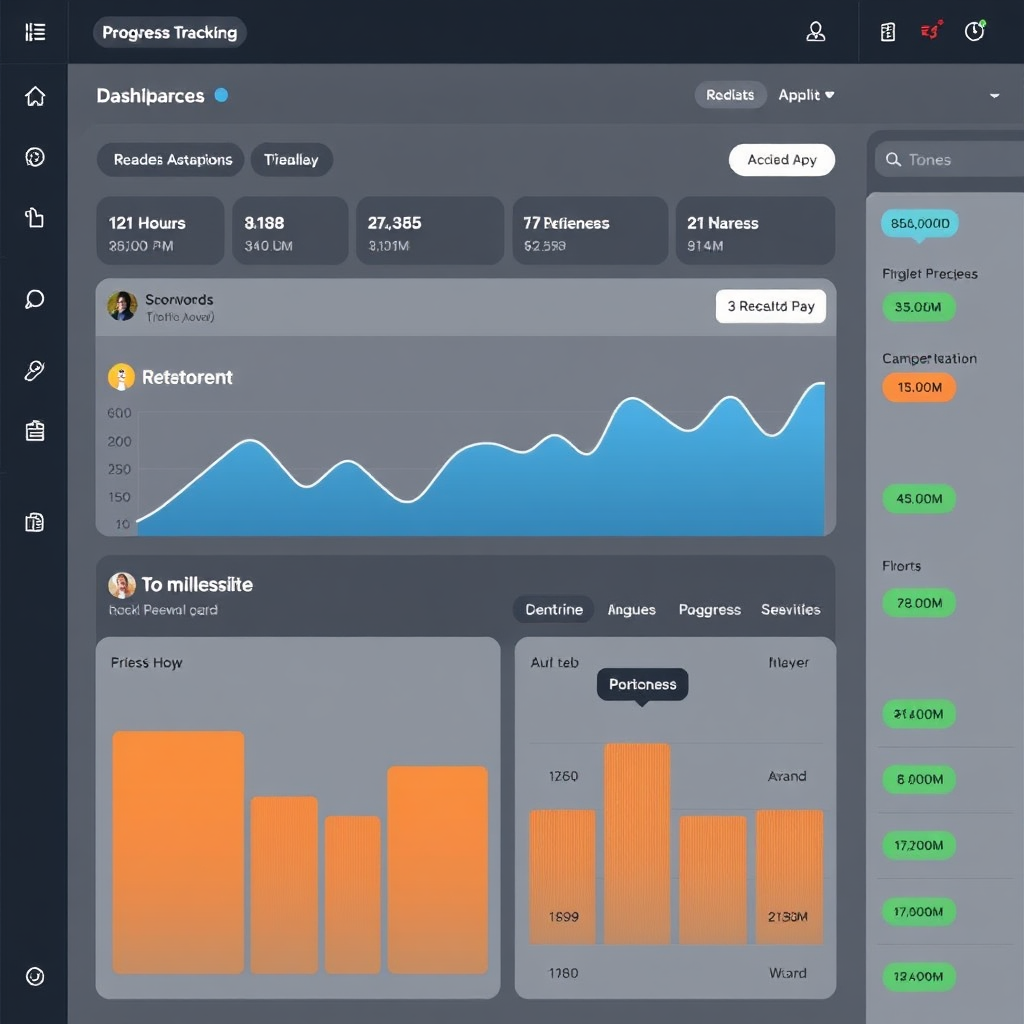Select the Dentrine tab
Viewport: 1024px width, 1024px height.
click(x=554, y=609)
